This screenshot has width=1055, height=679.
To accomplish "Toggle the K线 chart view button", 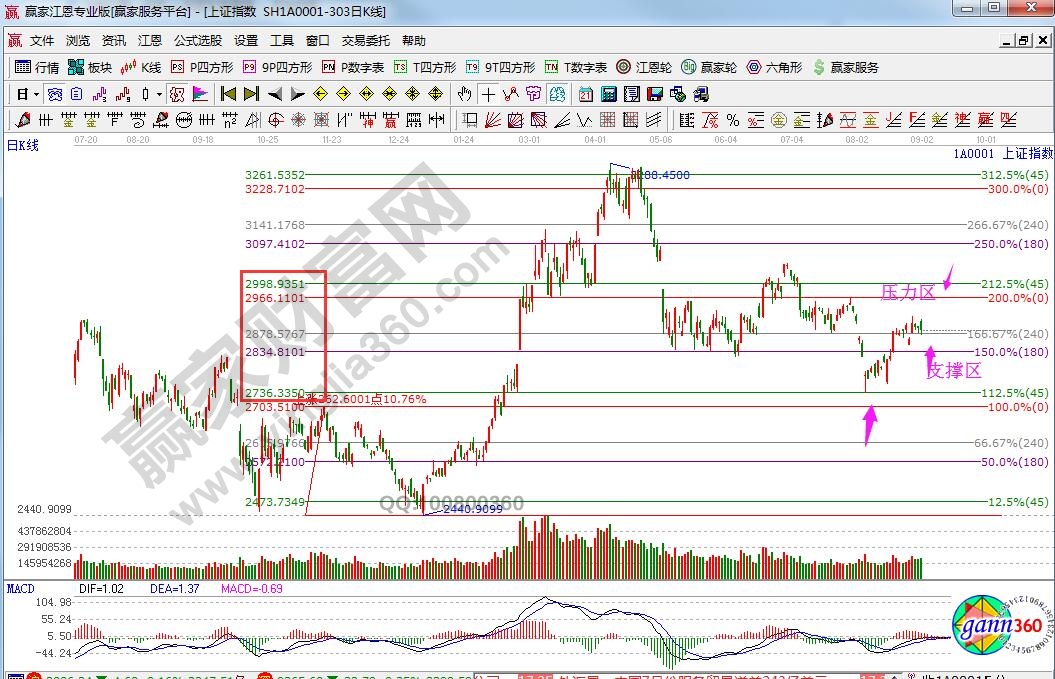I will pos(141,67).
